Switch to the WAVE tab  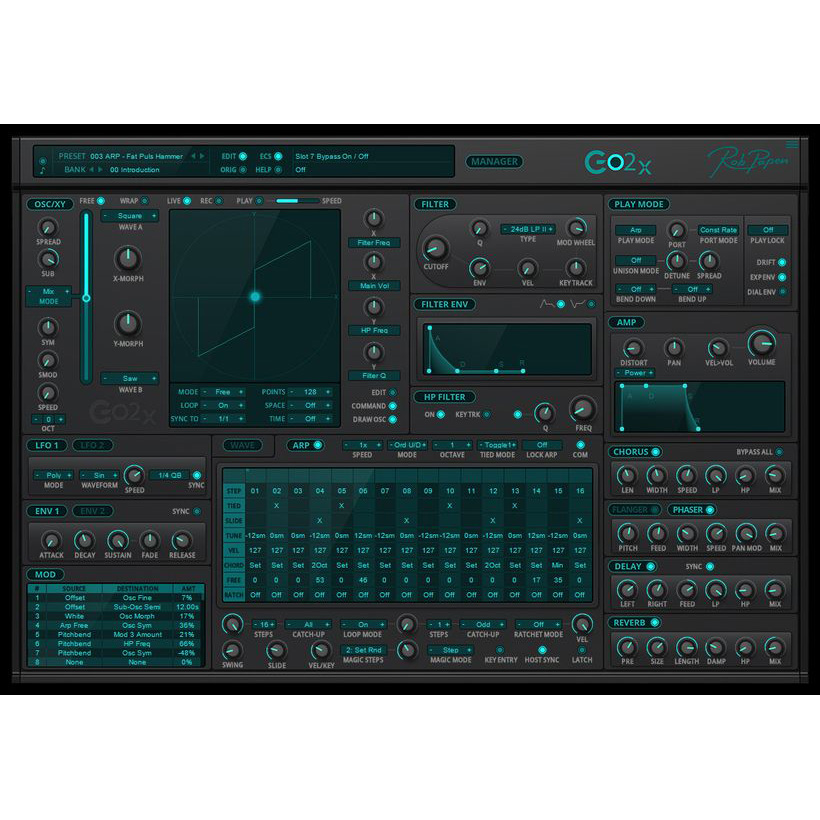[x=242, y=446]
